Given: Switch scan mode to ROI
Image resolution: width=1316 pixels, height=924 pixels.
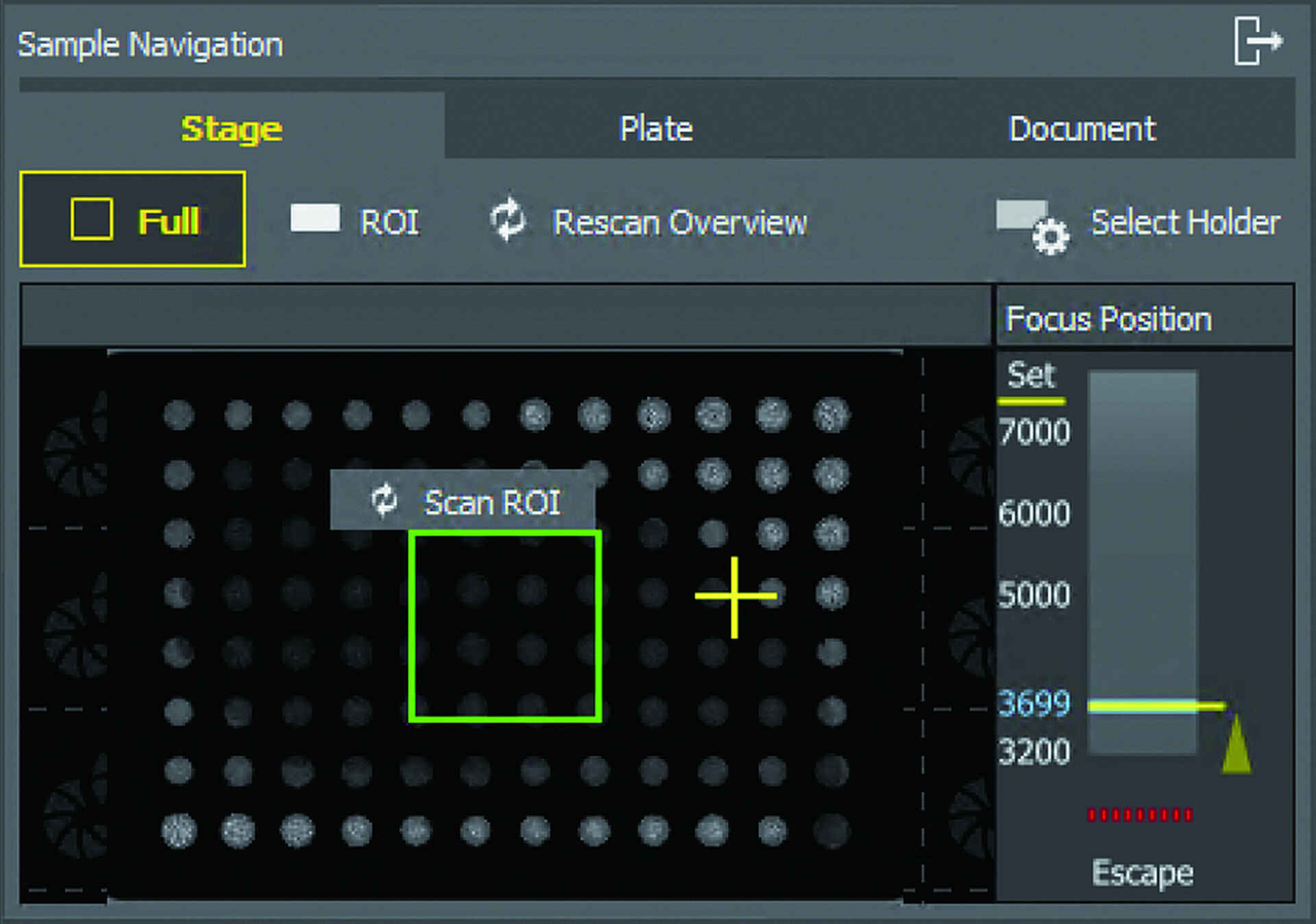Looking at the screenshot, I should 356,221.
